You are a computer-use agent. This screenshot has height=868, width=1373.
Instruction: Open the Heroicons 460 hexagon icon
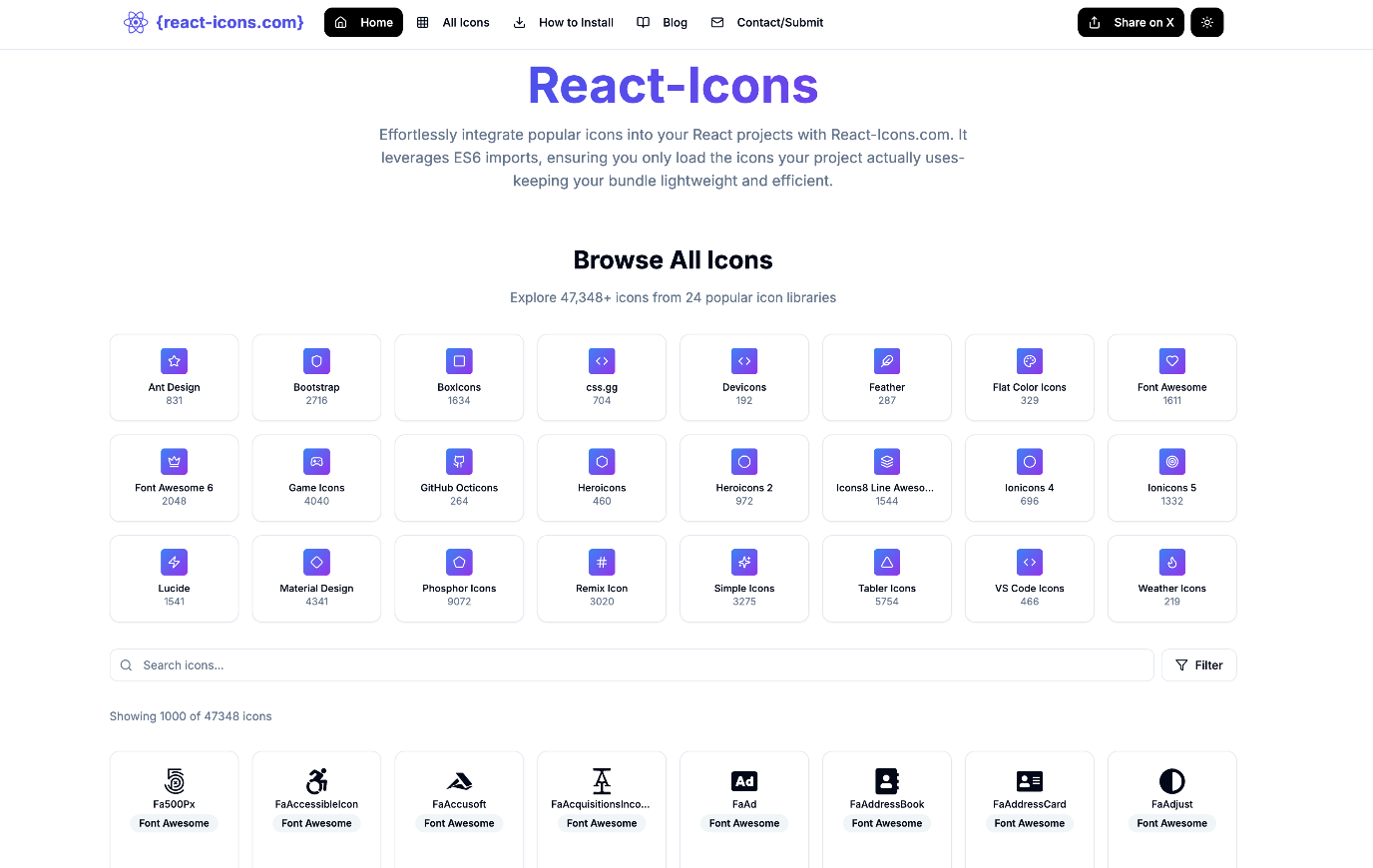coord(602,462)
